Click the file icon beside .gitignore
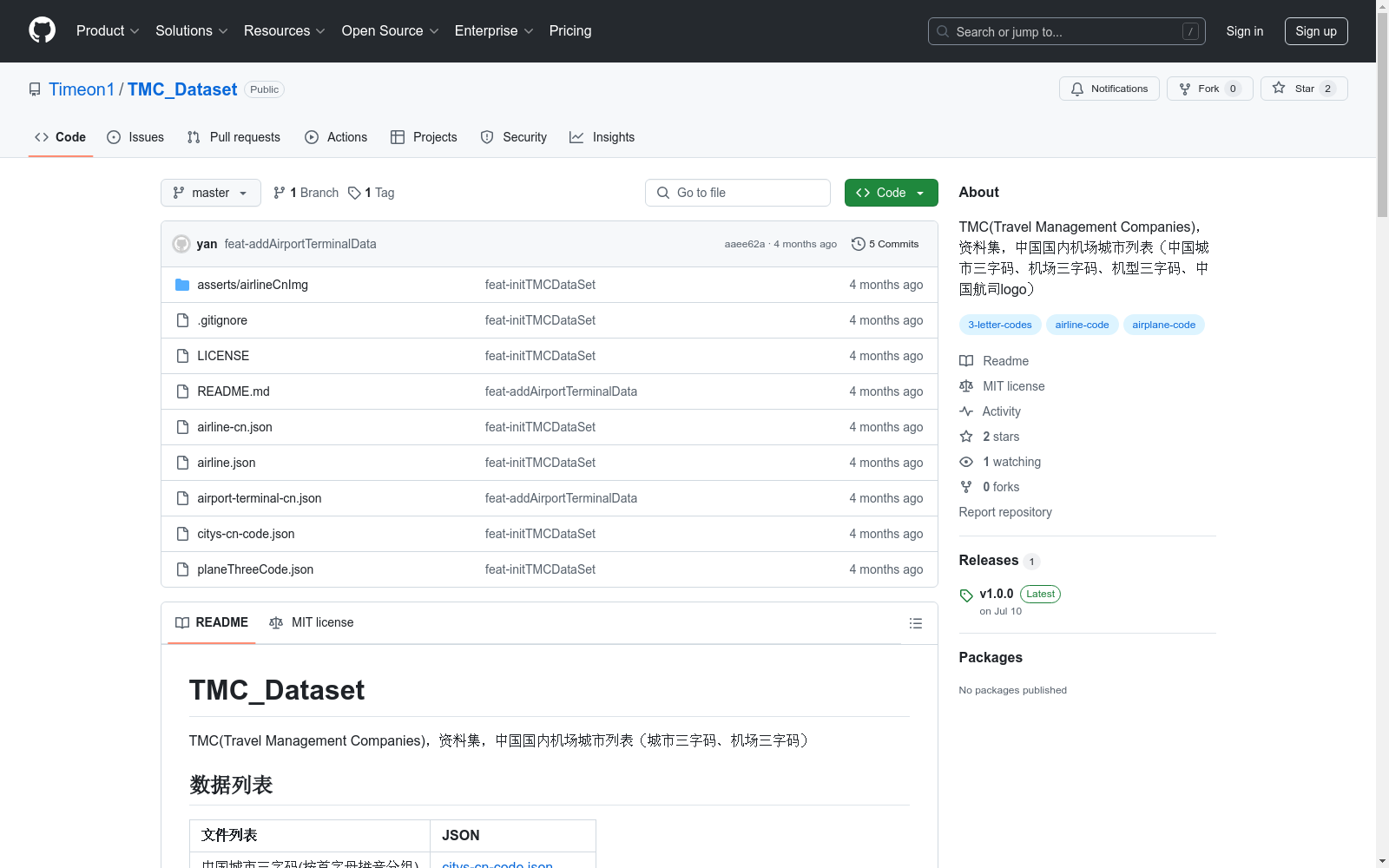This screenshot has height=868, width=1389. click(182, 320)
